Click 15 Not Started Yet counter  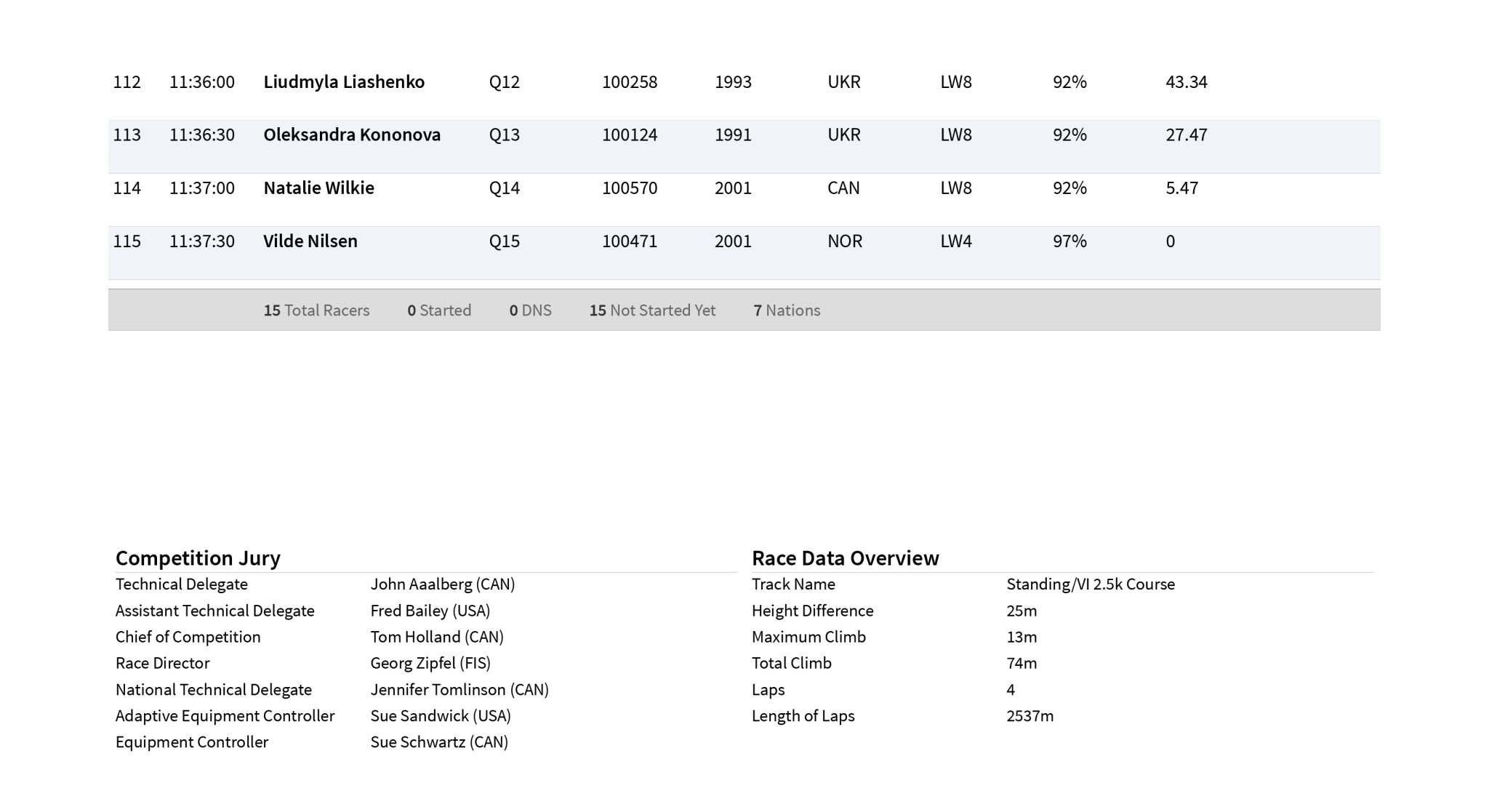[x=652, y=310]
